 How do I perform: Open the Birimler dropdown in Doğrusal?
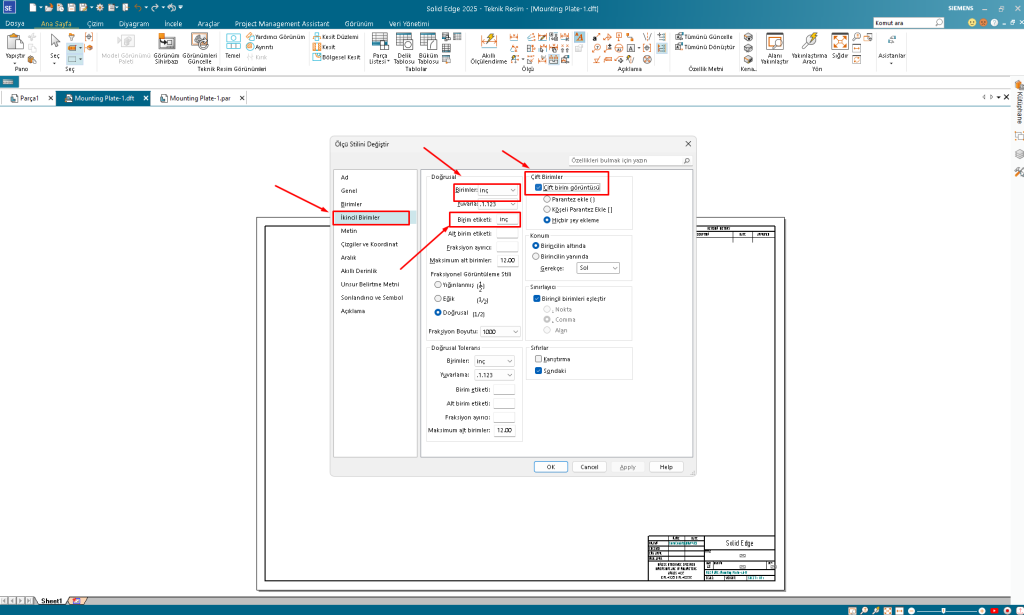point(486,189)
